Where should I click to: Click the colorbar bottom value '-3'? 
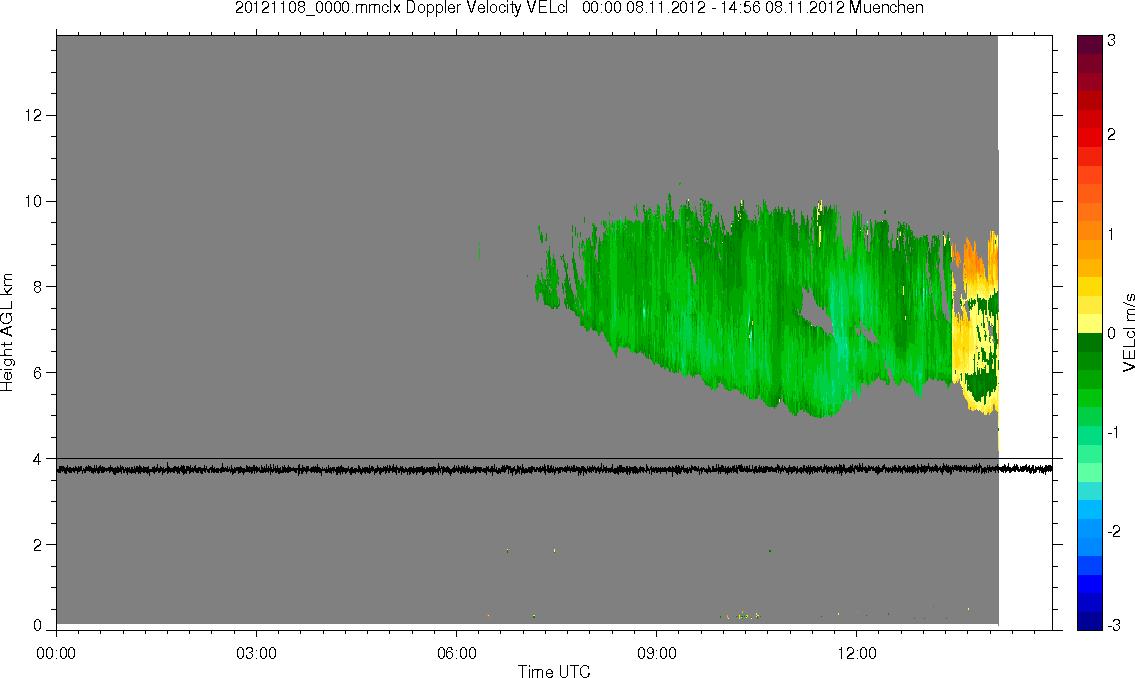click(x=1115, y=625)
